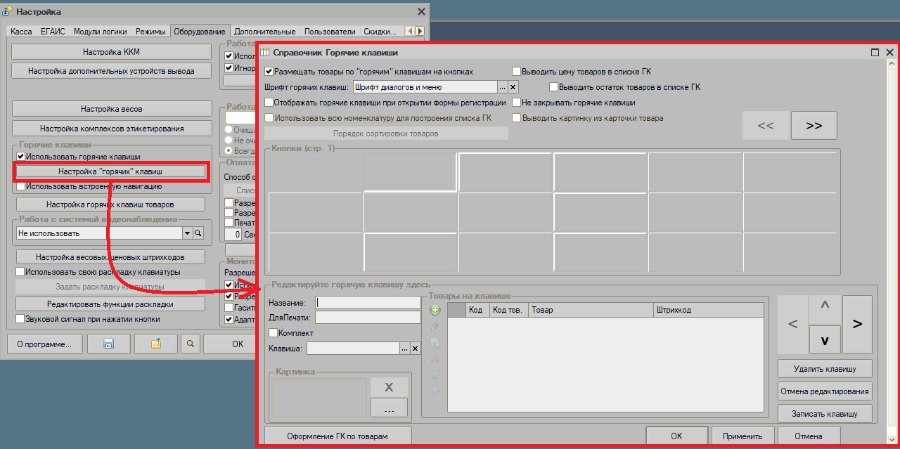Click Оформление ГК по товарам button
The image size is (900, 449).
(x=338, y=436)
